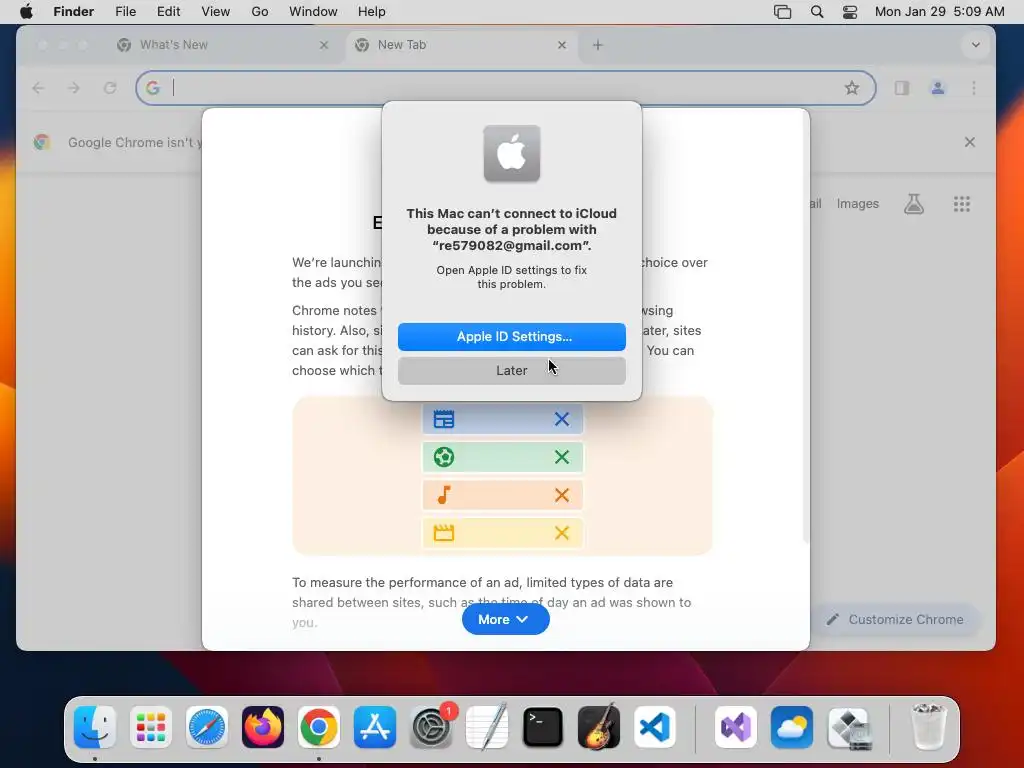Remove the orange music topic chip
This screenshot has width=1024, height=768.
[562, 495]
